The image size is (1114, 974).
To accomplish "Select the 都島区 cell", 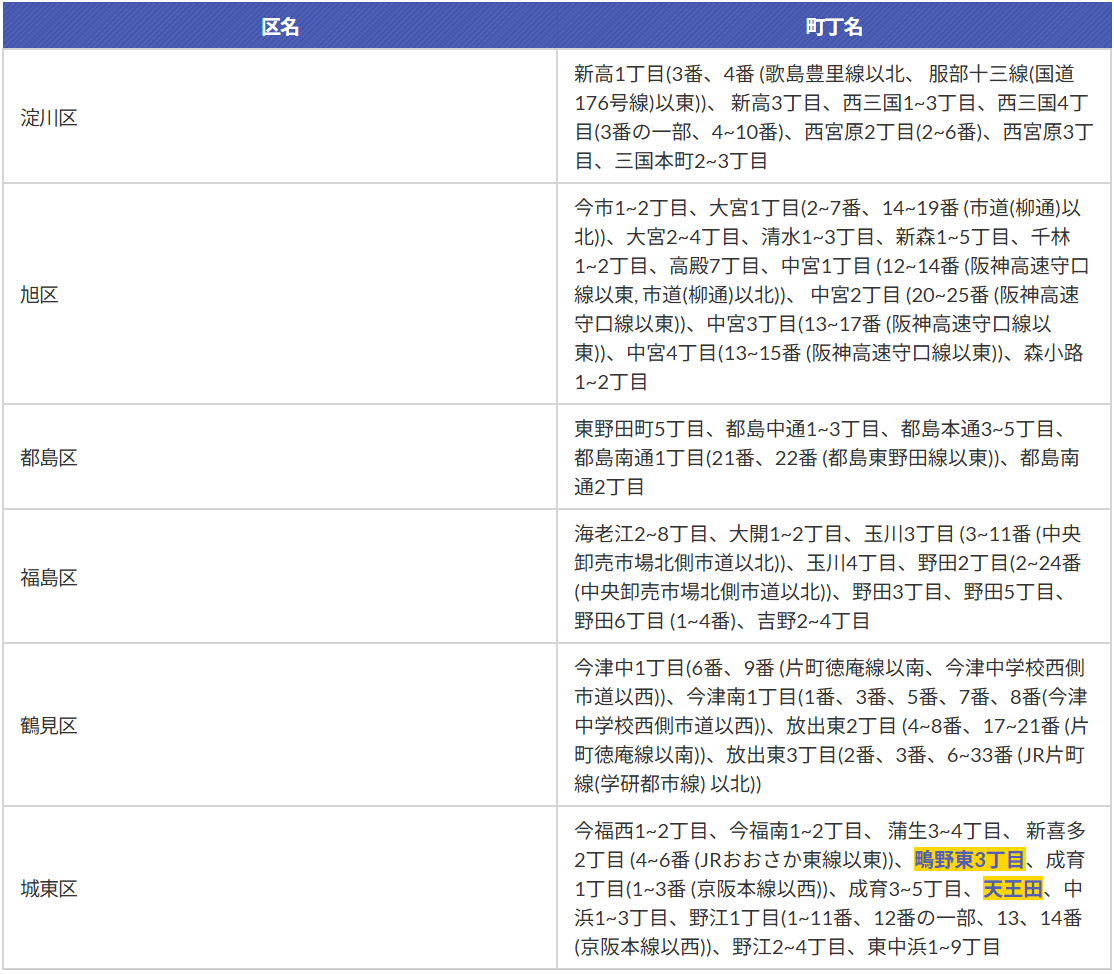I will tap(280, 457).
